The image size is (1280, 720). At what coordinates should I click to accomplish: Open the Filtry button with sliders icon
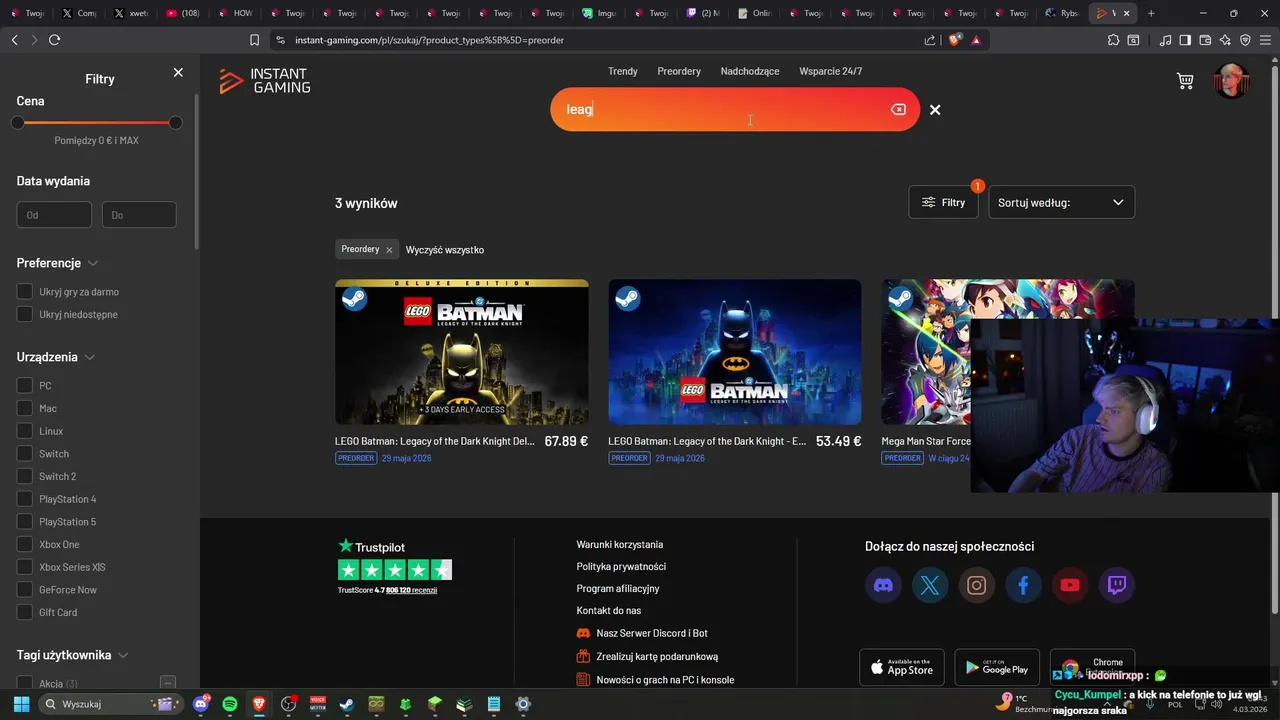point(943,202)
